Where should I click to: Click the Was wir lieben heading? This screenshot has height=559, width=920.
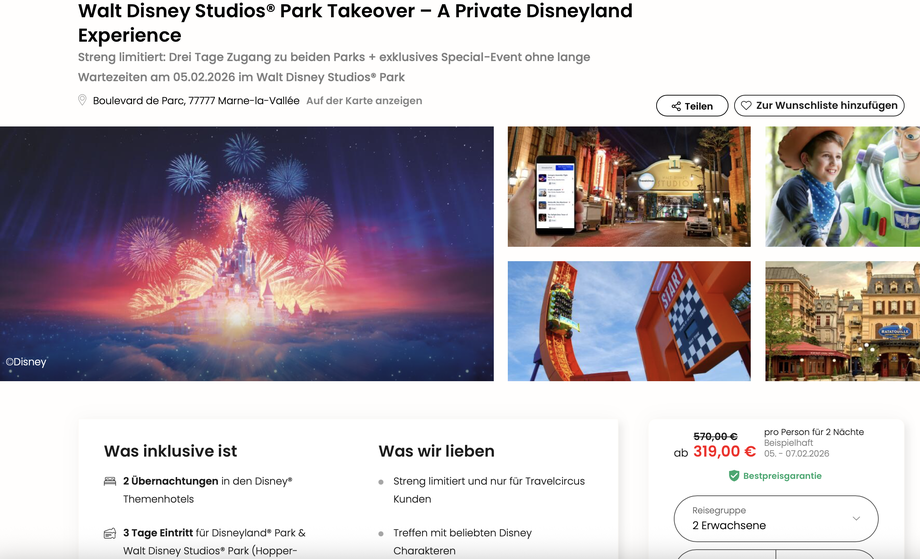(x=437, y=451)
